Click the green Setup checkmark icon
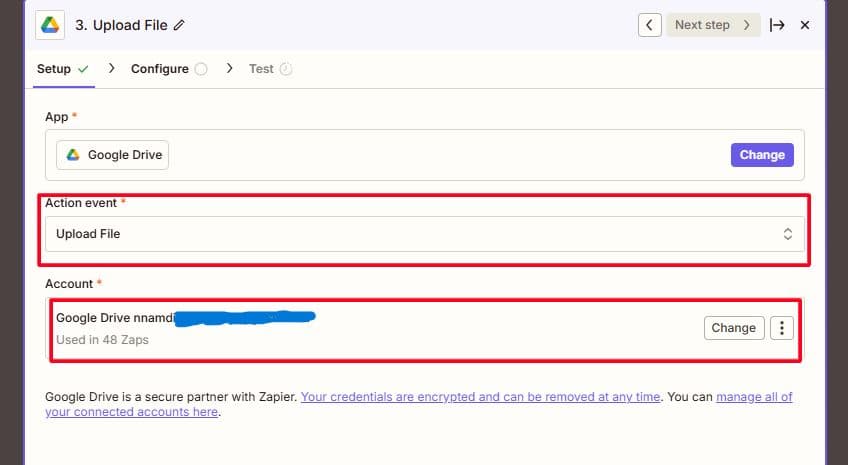Viewport: 848px width, 465px height. pos(83,69)
